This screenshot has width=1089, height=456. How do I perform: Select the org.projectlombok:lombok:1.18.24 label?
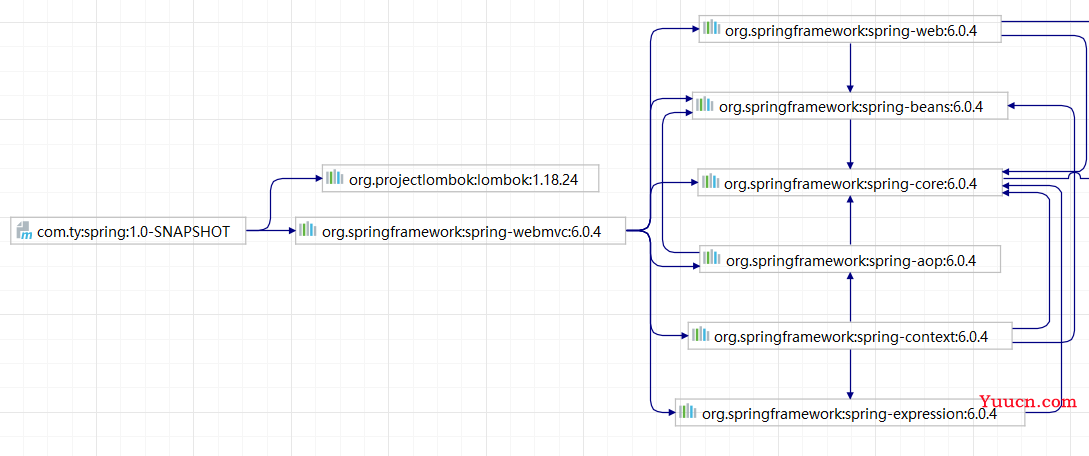(464, 180)
